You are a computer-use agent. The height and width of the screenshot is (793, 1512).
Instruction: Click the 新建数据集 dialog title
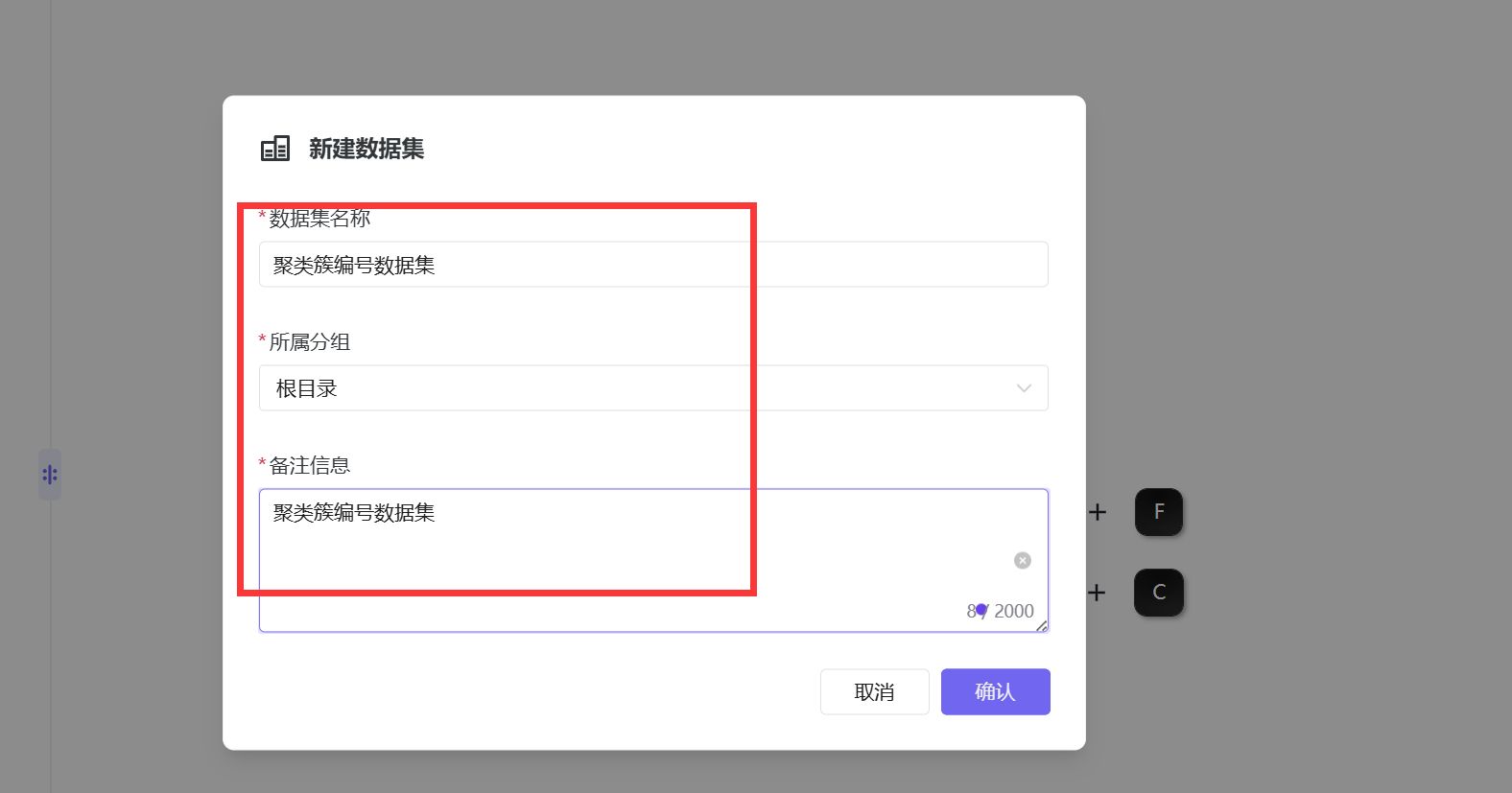click(x=366, y=149)
